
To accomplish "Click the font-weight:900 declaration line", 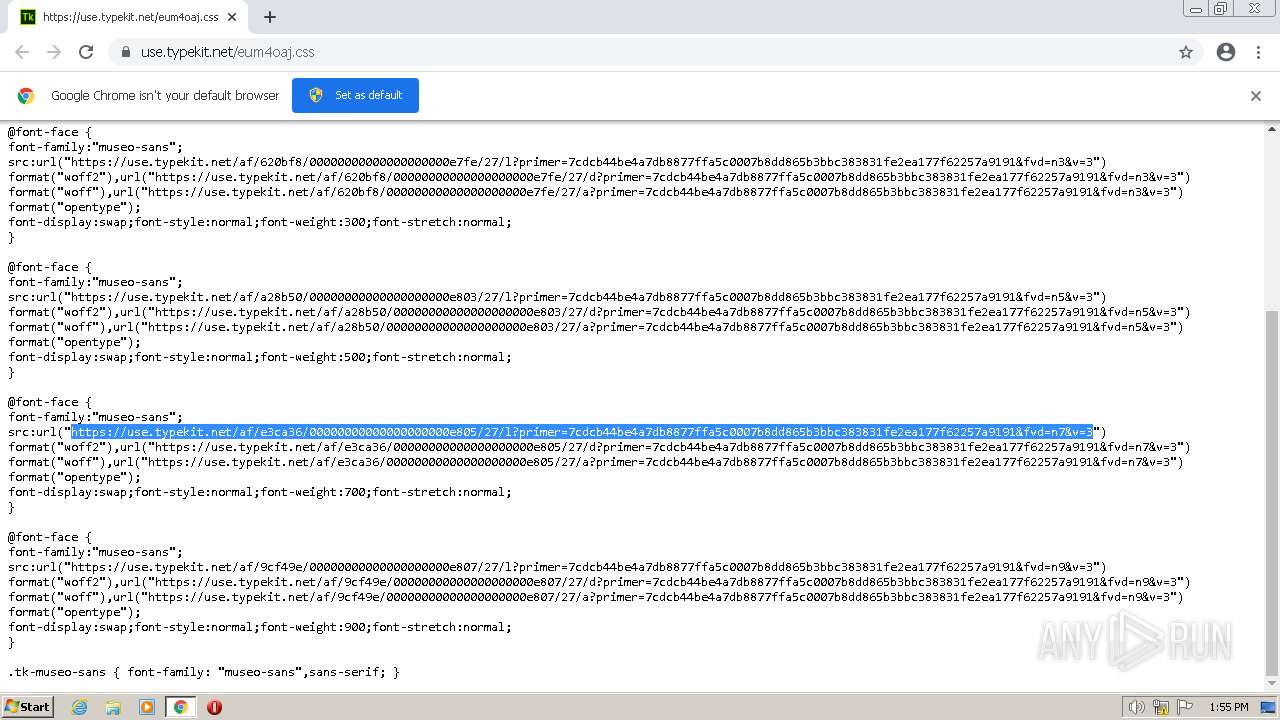I will click(260, 627).
